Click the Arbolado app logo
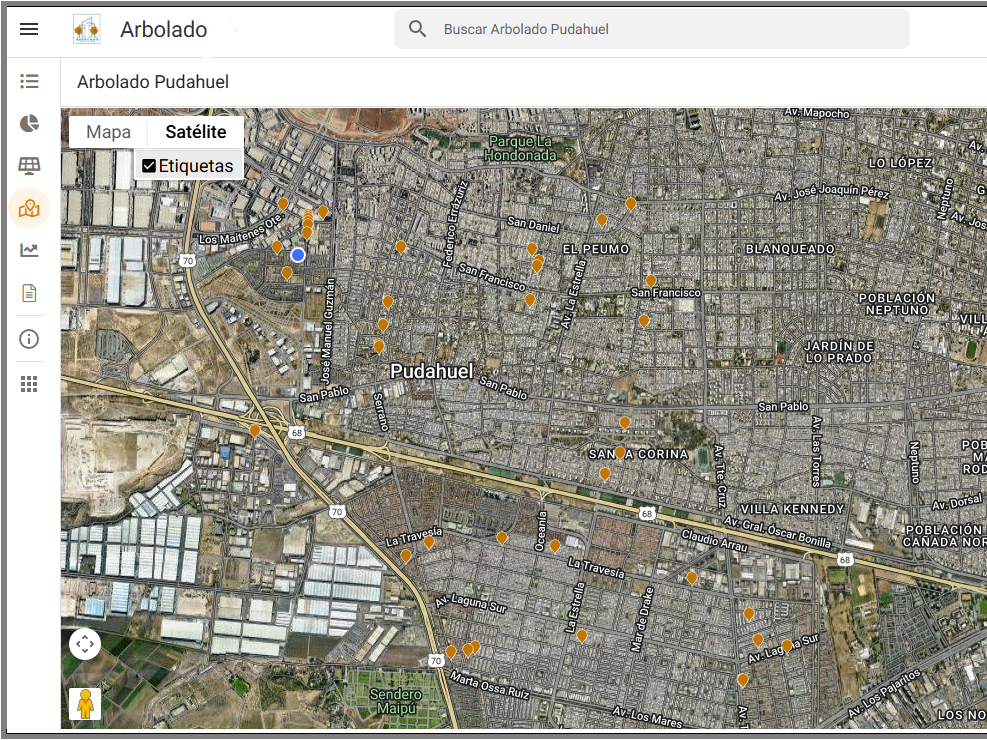This screenshot has width=987, height=740. (87, 30)
